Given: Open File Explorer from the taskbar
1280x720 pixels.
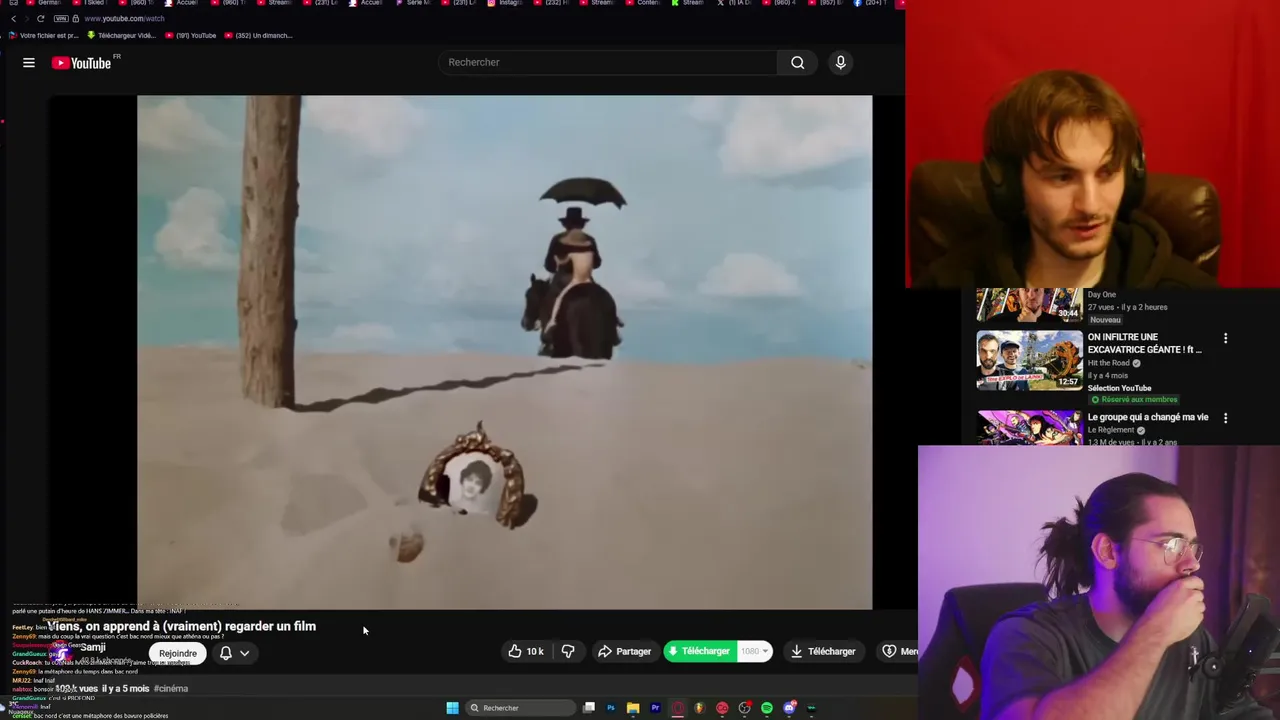Looking at the screenshot, I should [x=633, y=708].
